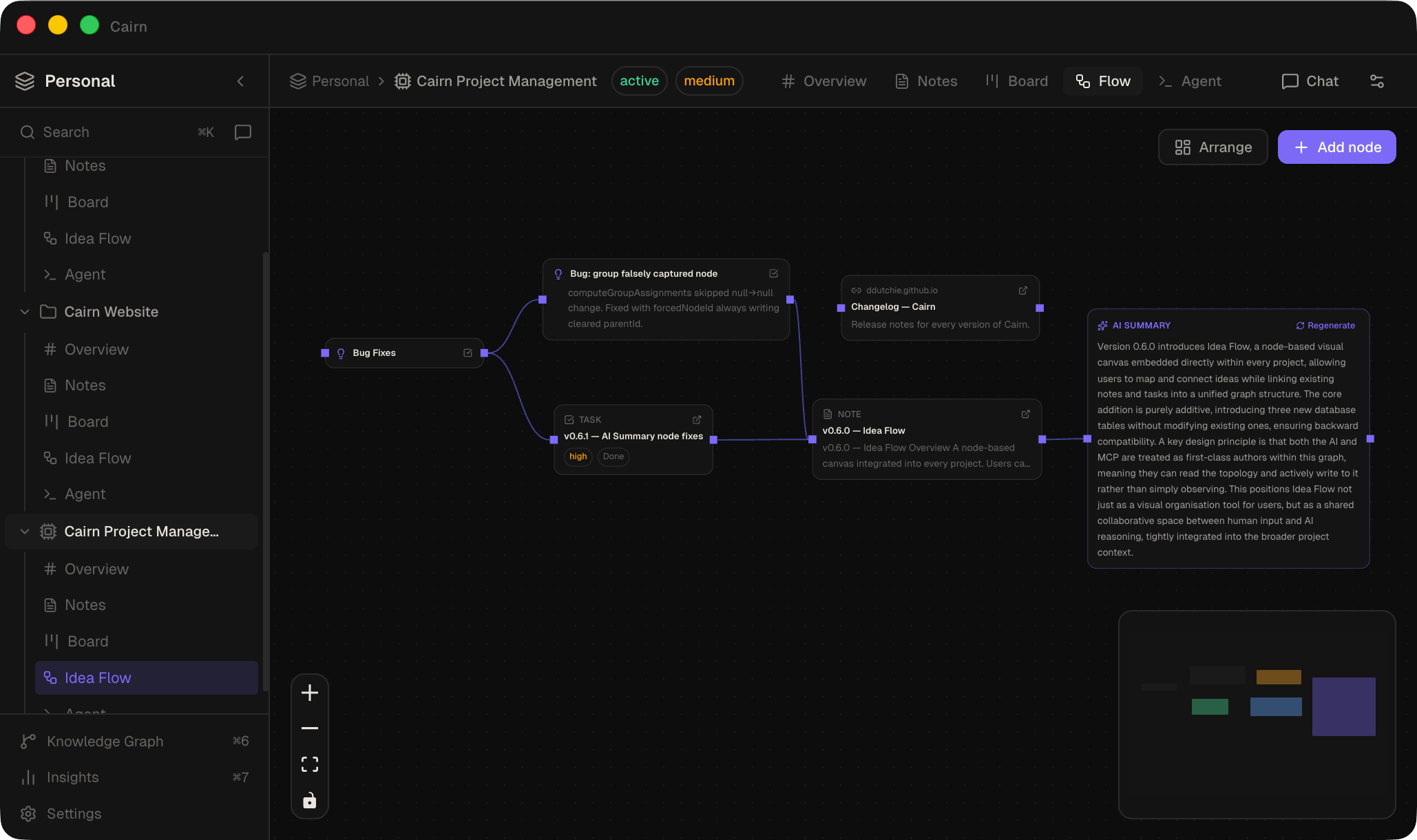
Task: Select the Flow tab
Action: [1103, 81]
